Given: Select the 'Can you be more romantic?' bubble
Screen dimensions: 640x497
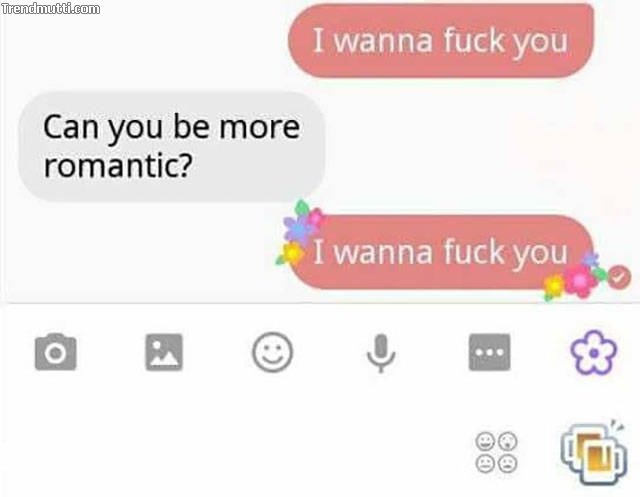Looking at the screenshot, I should (171, 146).
